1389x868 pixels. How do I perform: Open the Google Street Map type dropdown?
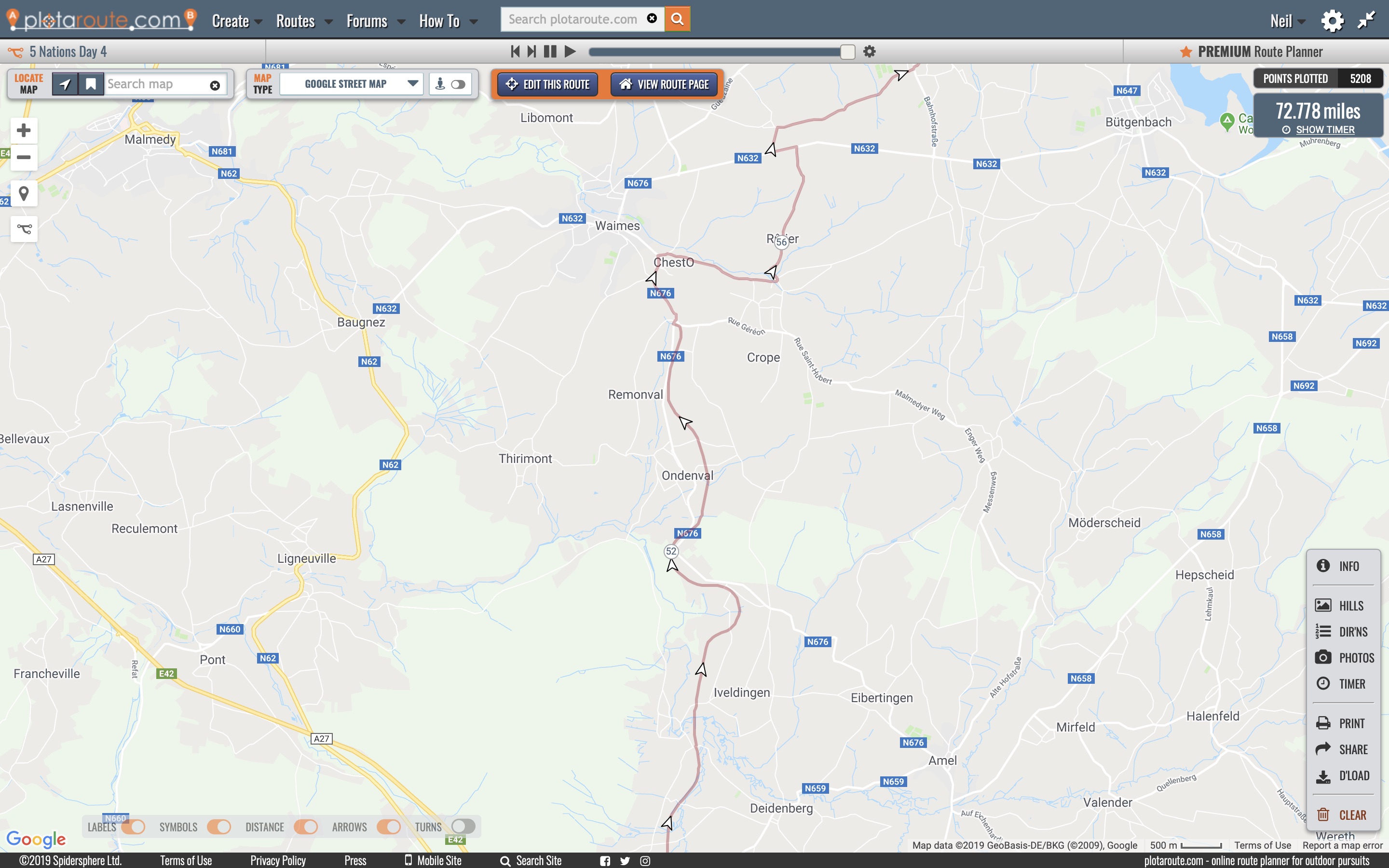pos(352,84)
